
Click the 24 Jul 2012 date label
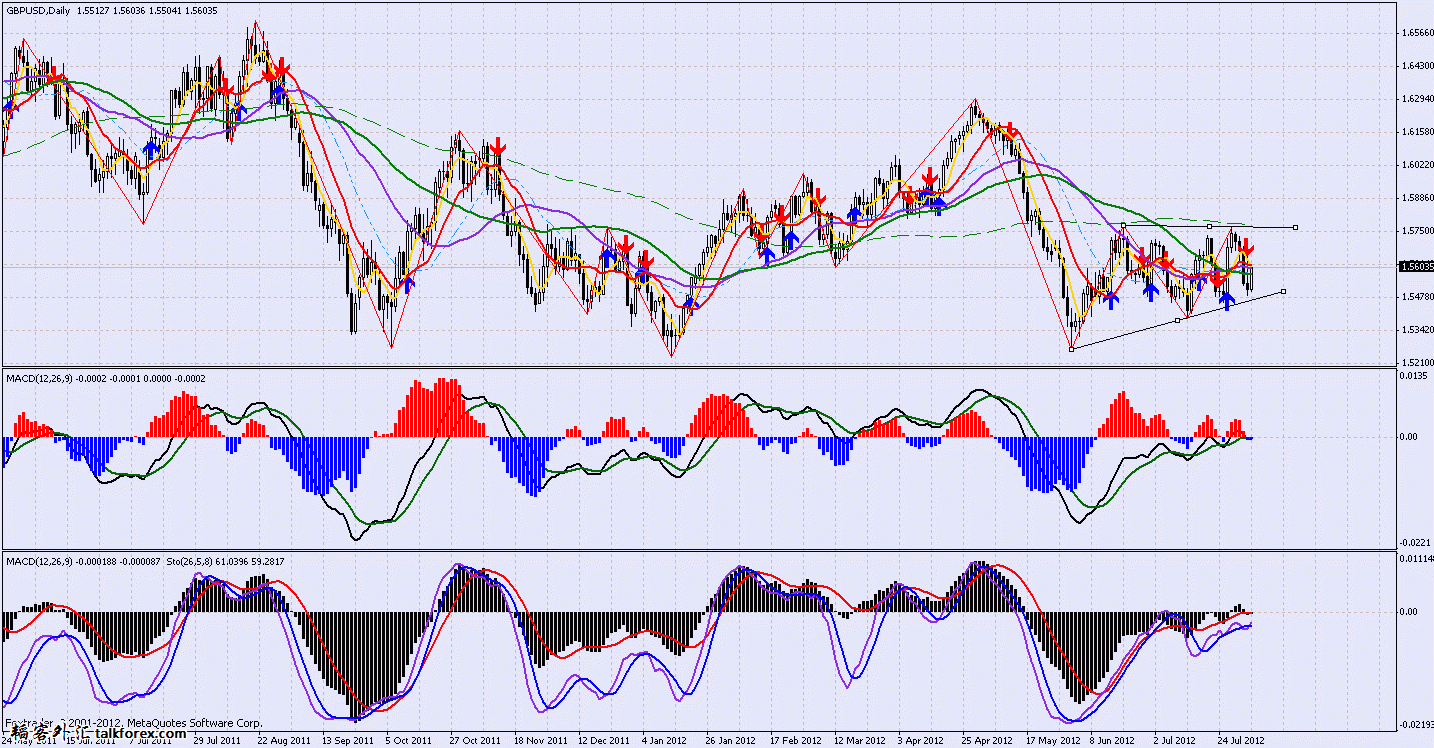[1243, 741]
